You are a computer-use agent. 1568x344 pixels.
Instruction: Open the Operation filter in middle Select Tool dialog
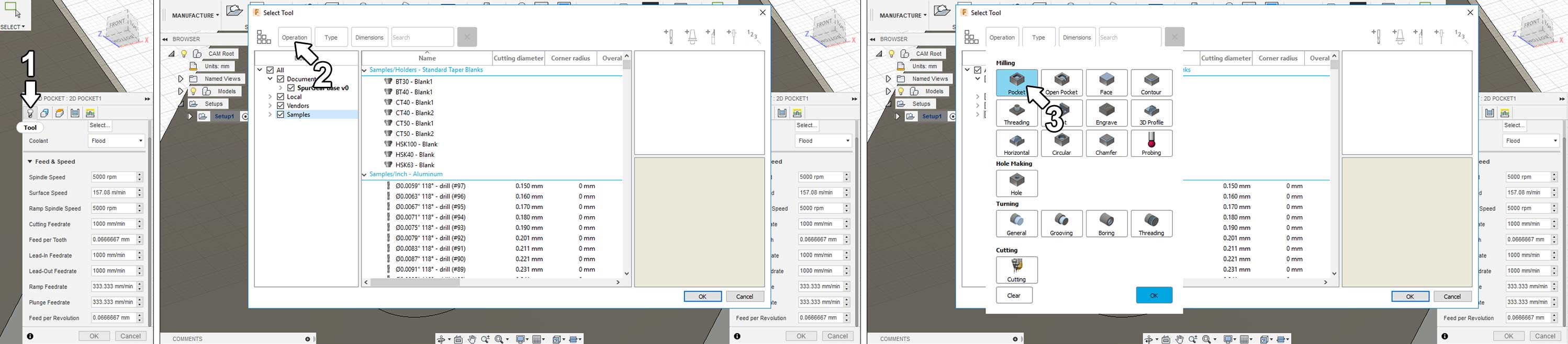[x=295, y=37]
